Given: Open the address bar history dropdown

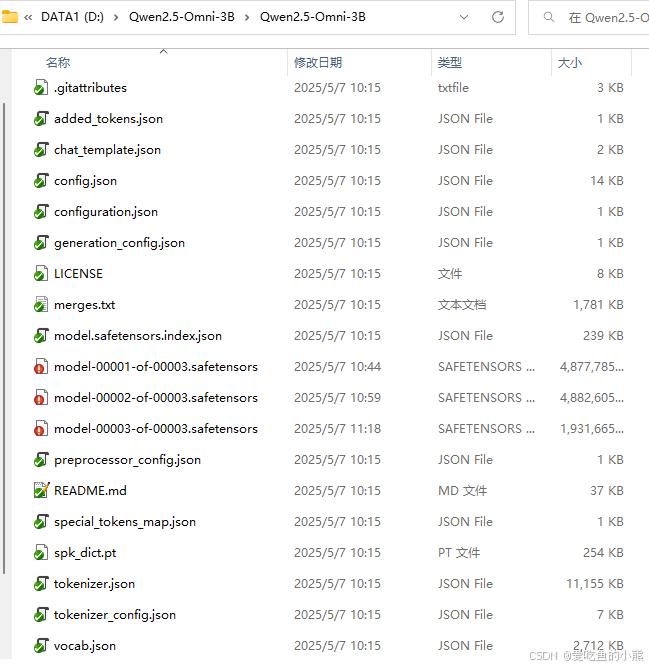Looking at the screenshot, I should 464,17.
